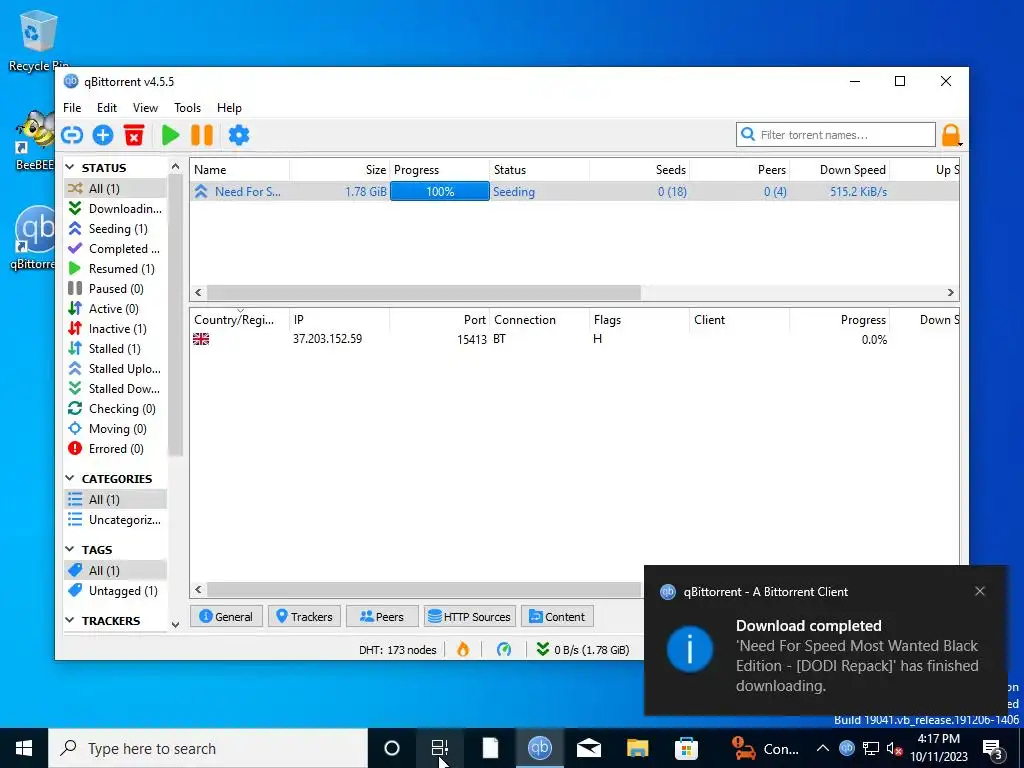Select the Active (0) filter

(x=115, y=308)
